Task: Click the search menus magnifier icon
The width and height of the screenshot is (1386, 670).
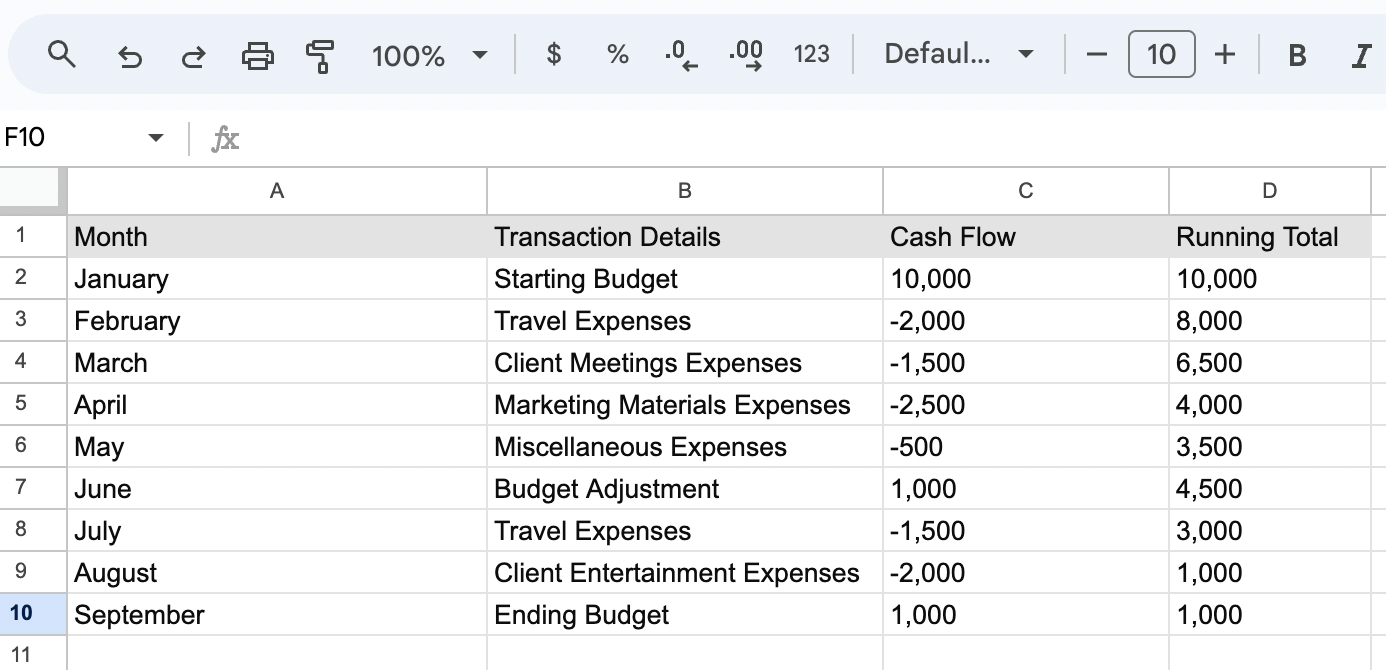Action: [x=62, y=54]
